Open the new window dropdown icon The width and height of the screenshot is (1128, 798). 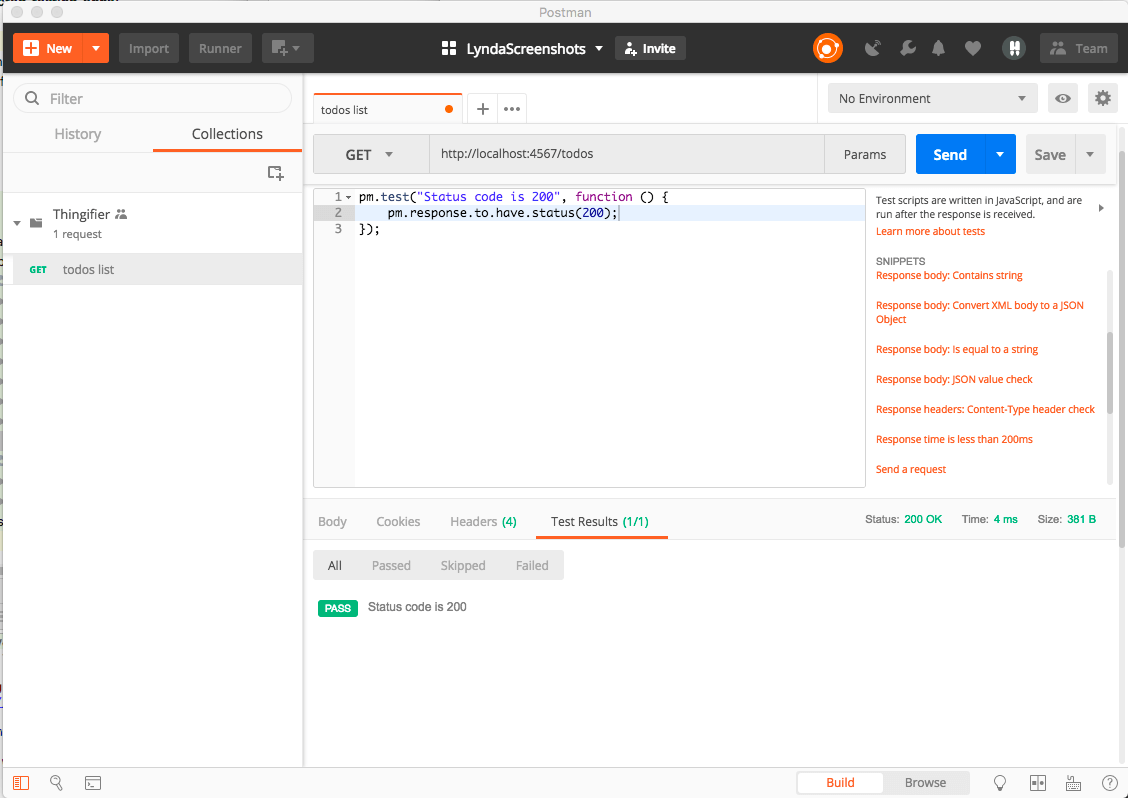click(287, 48)
